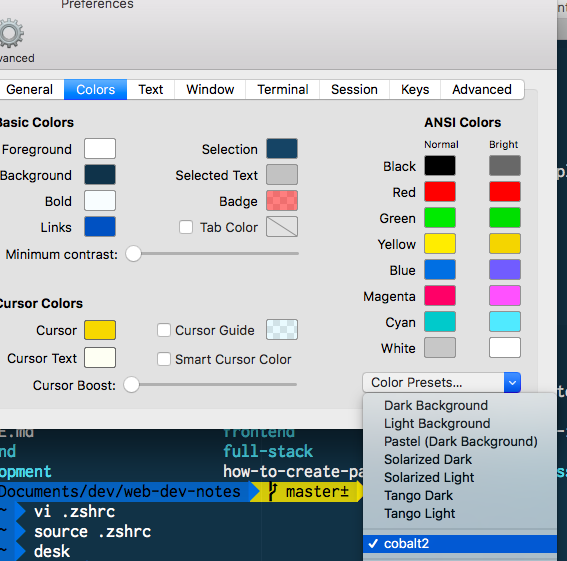
Task: Toggle the Cursor Guide checkbox
Action: [x=164, y=330]
